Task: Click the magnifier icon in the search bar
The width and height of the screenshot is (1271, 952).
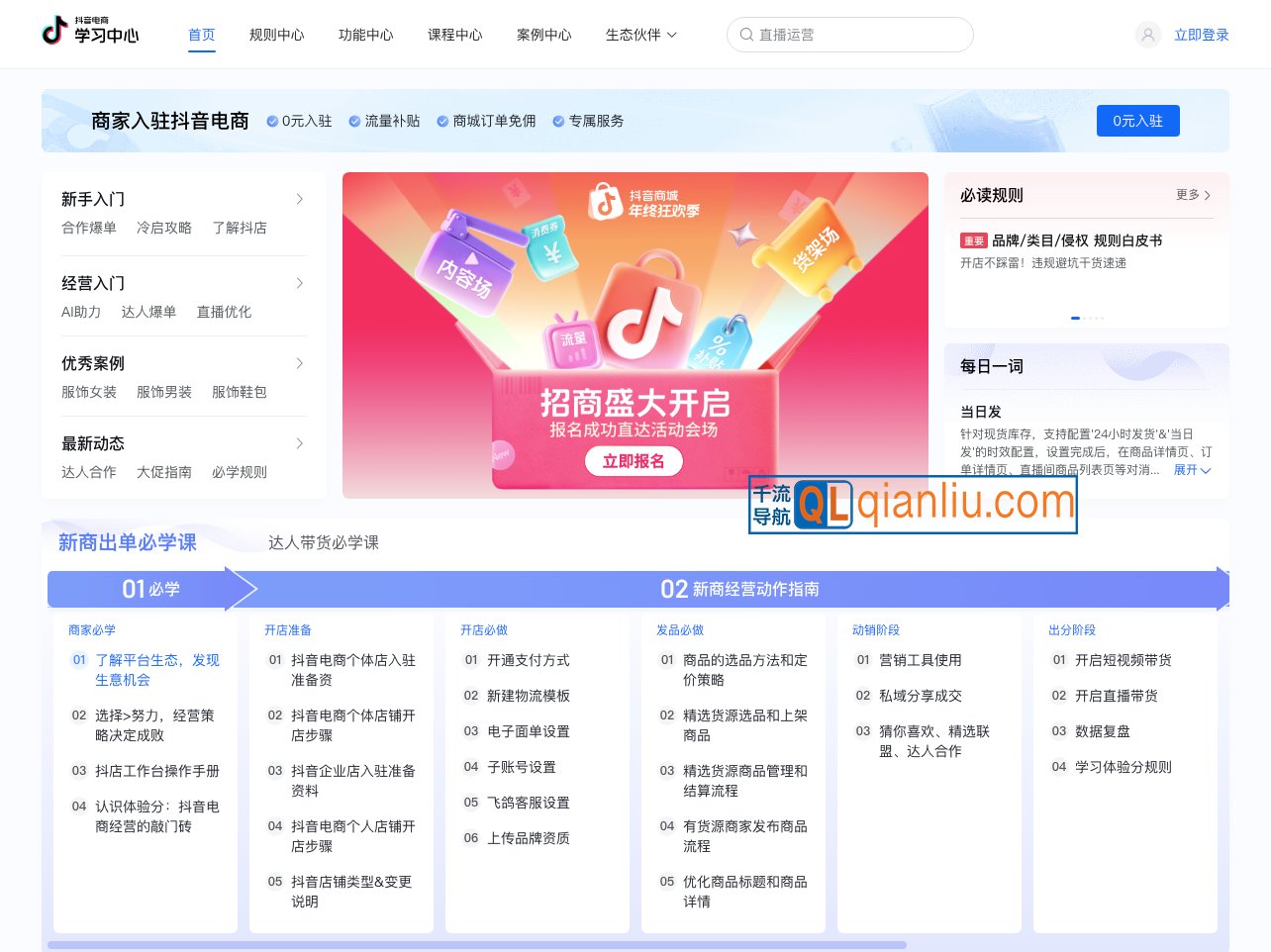Action: [746, 34]
